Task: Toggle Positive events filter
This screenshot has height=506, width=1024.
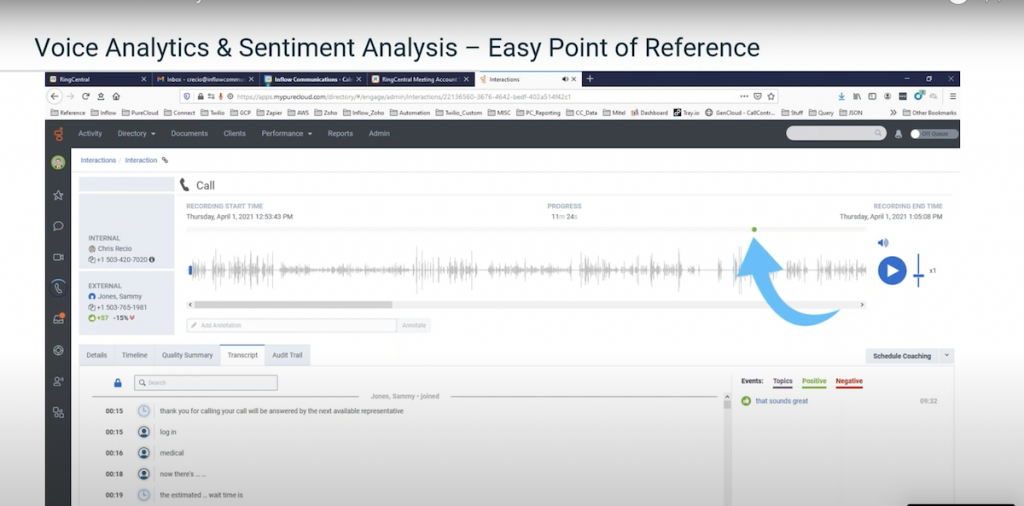Action: coord(815,381)
